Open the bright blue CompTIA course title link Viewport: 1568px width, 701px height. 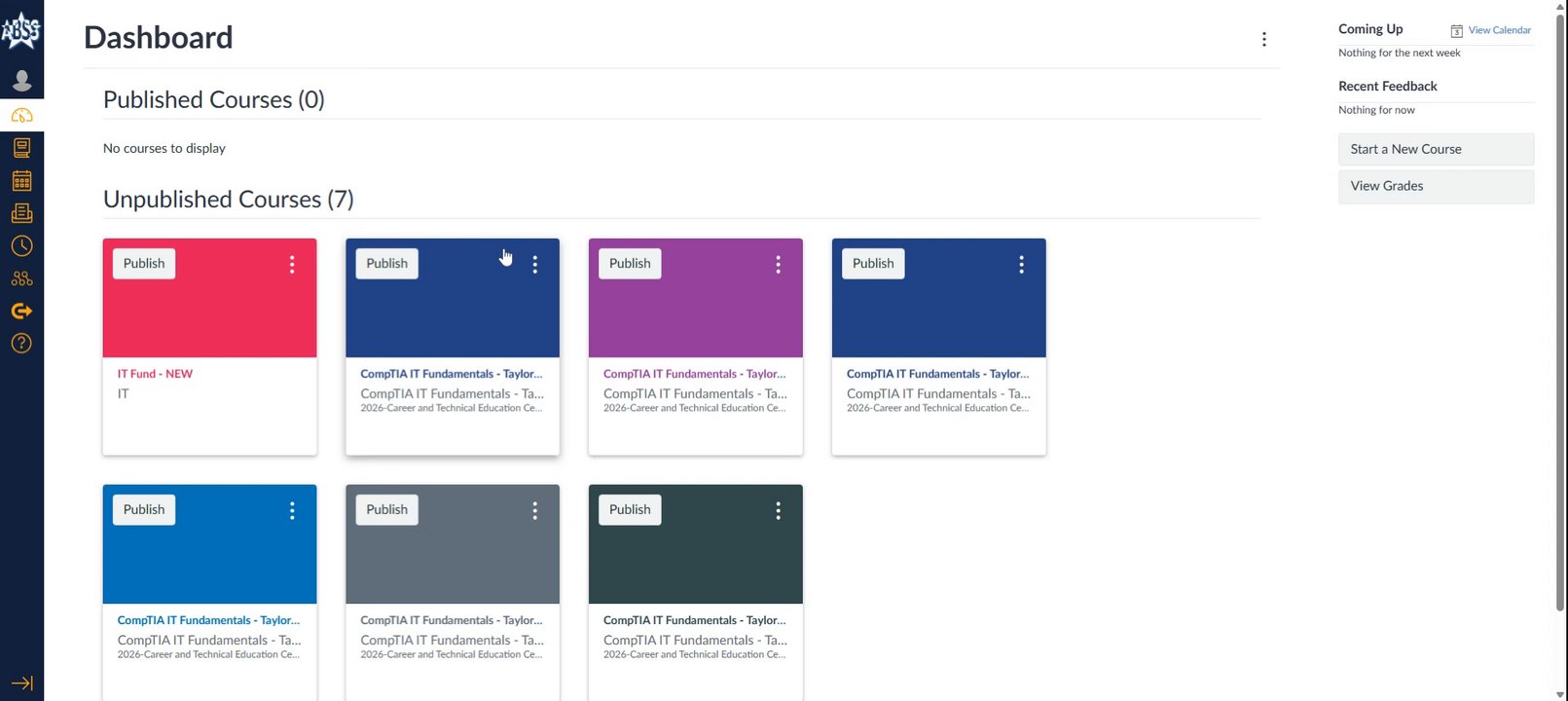click(x=208, y=620)
